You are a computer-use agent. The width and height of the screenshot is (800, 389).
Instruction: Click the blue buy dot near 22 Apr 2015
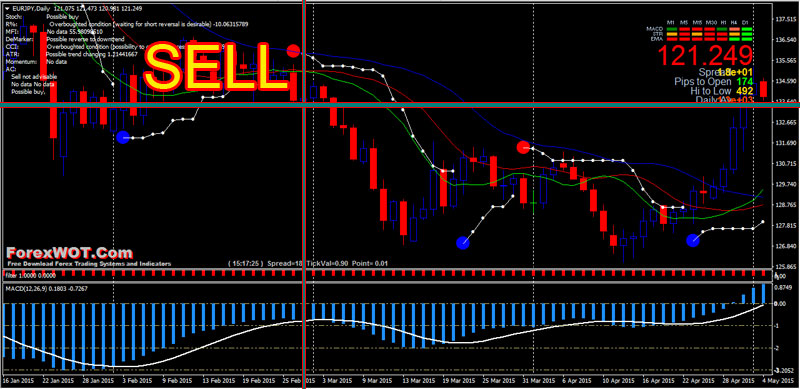[692, 239]
